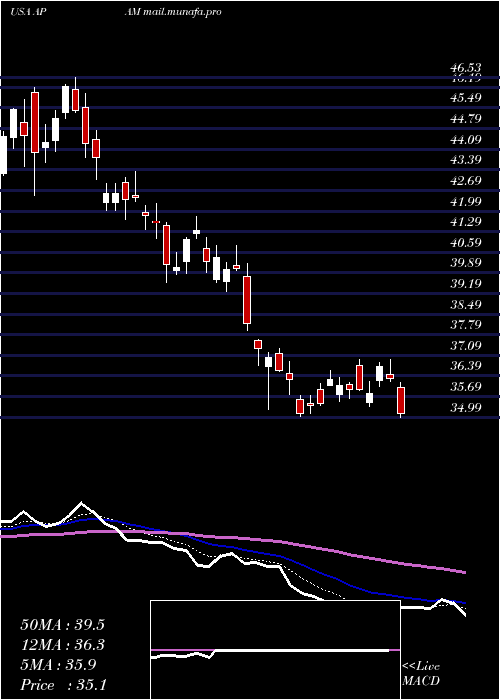
Task: Click the 36.39 price axis label
Action: [x=466, y=366]
